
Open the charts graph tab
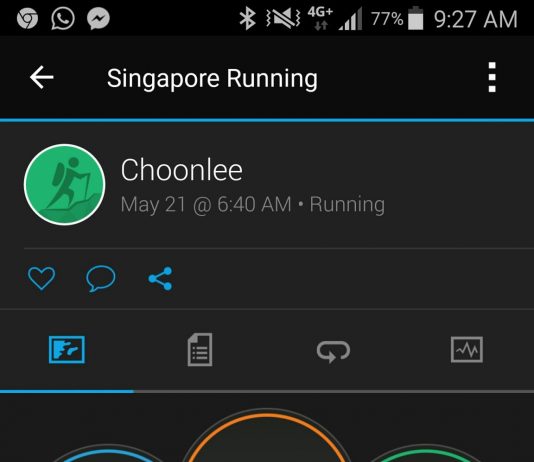[467, 350]
